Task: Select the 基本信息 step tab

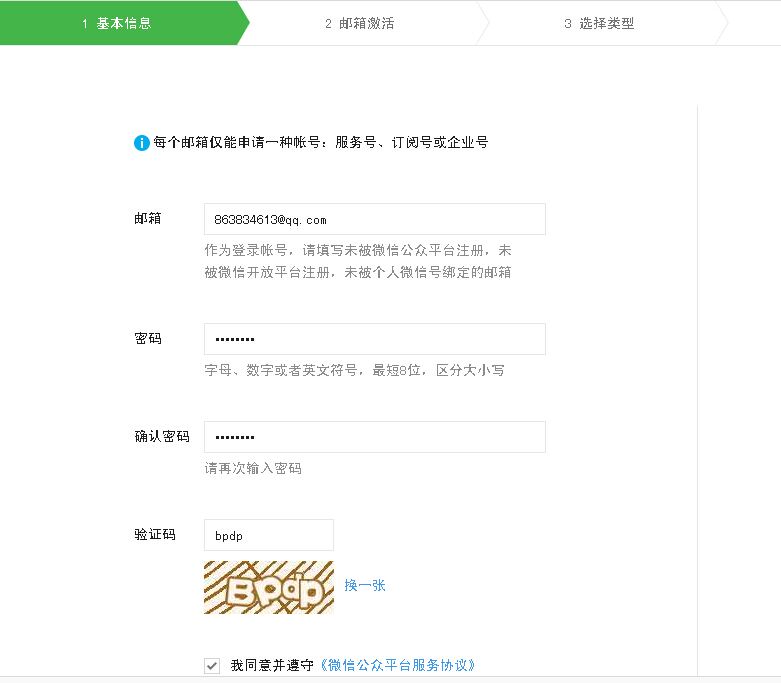Action: pos(118,23)
